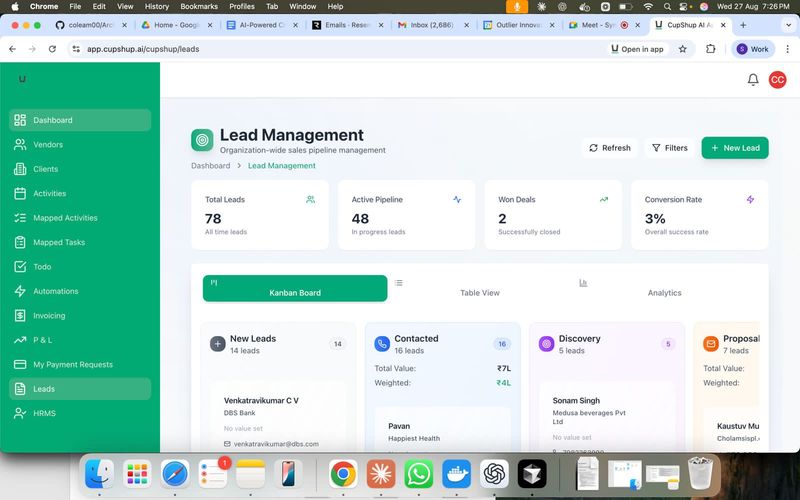Click the CupShup logo in the sidebar

[x=22, y=79]
